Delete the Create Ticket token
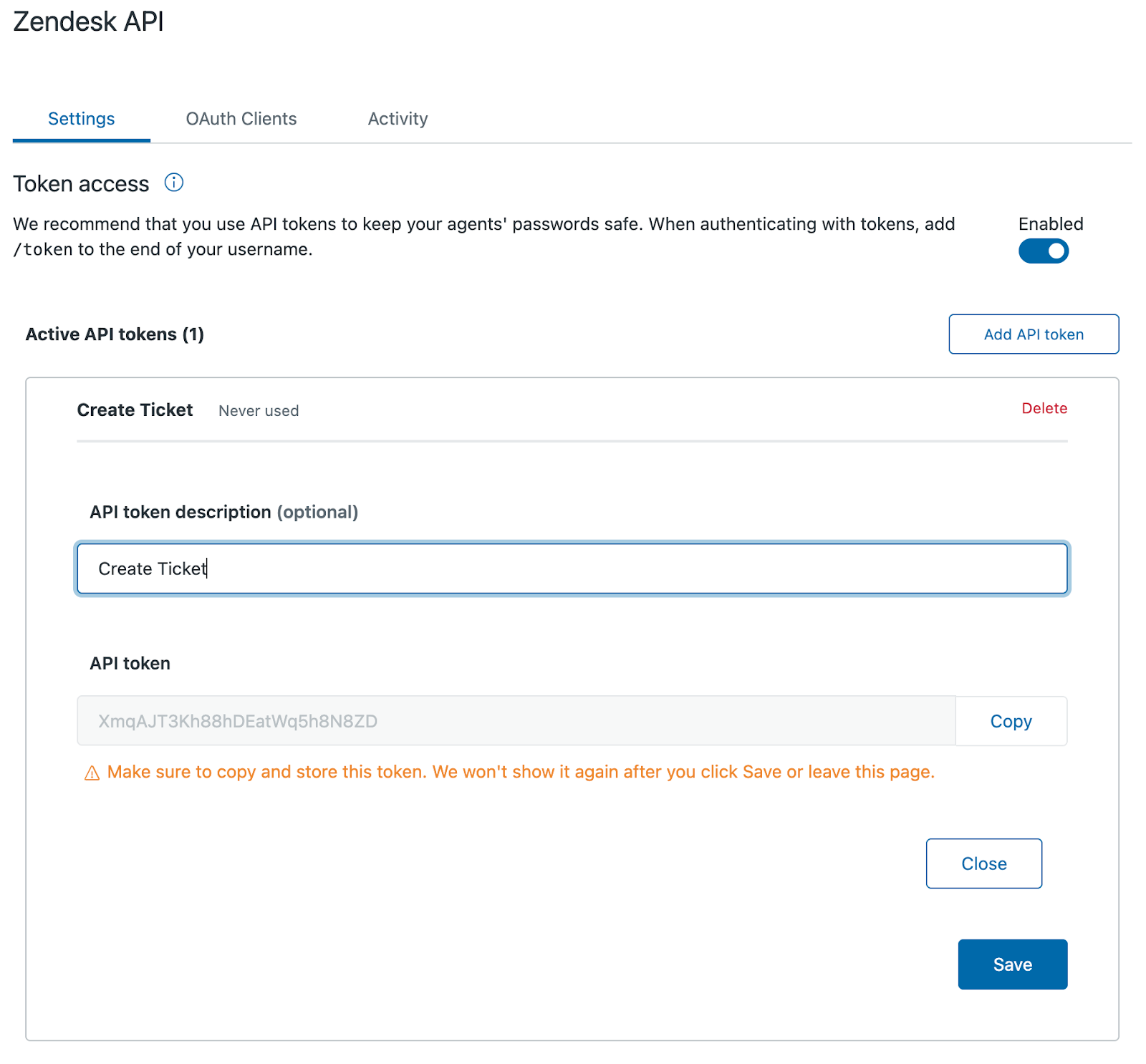Image resolution: width=1146 pixels, height=1064 pixels. 1044,408
